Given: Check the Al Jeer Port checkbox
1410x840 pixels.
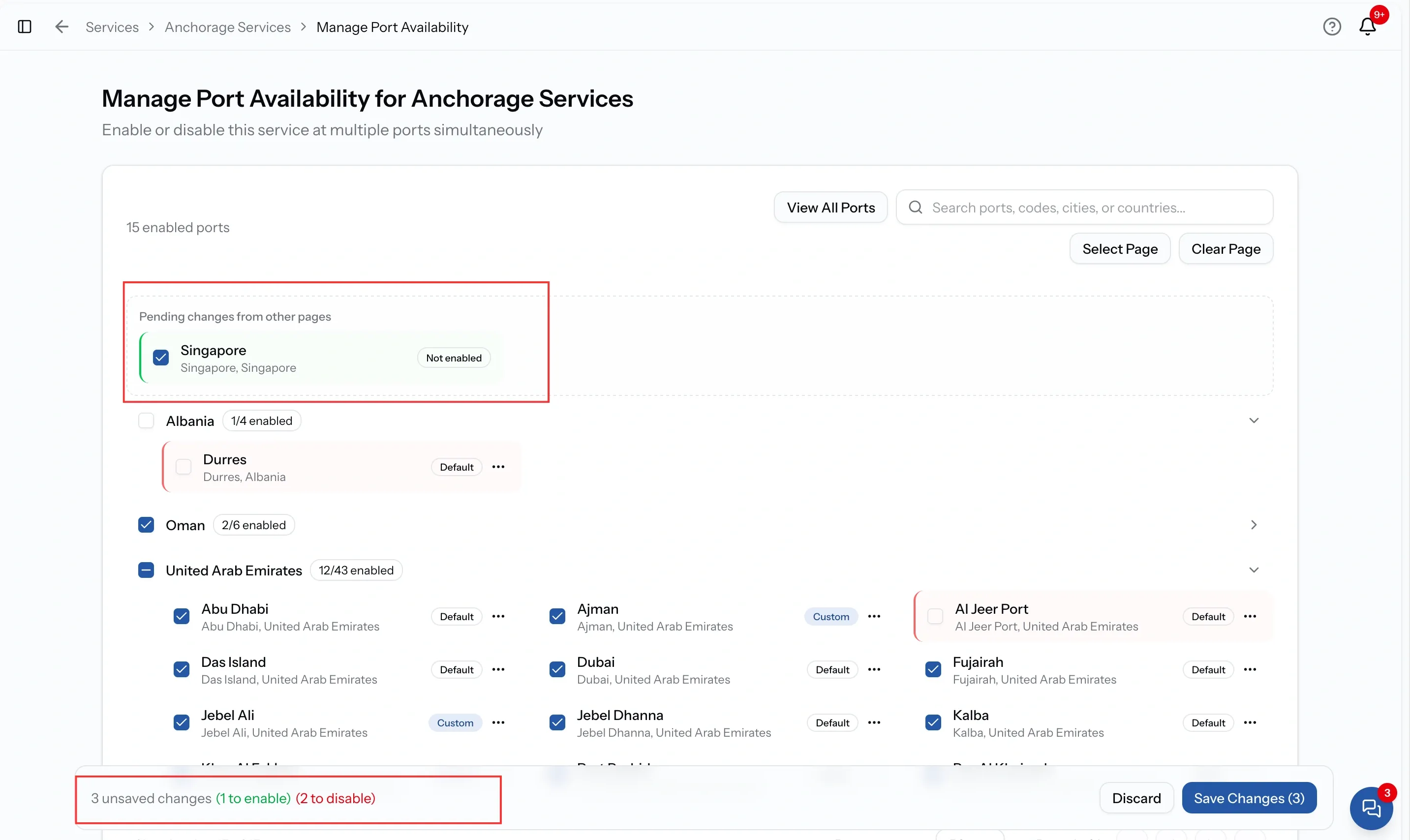Looking at the screenshot, I should (x=935, y=616).
